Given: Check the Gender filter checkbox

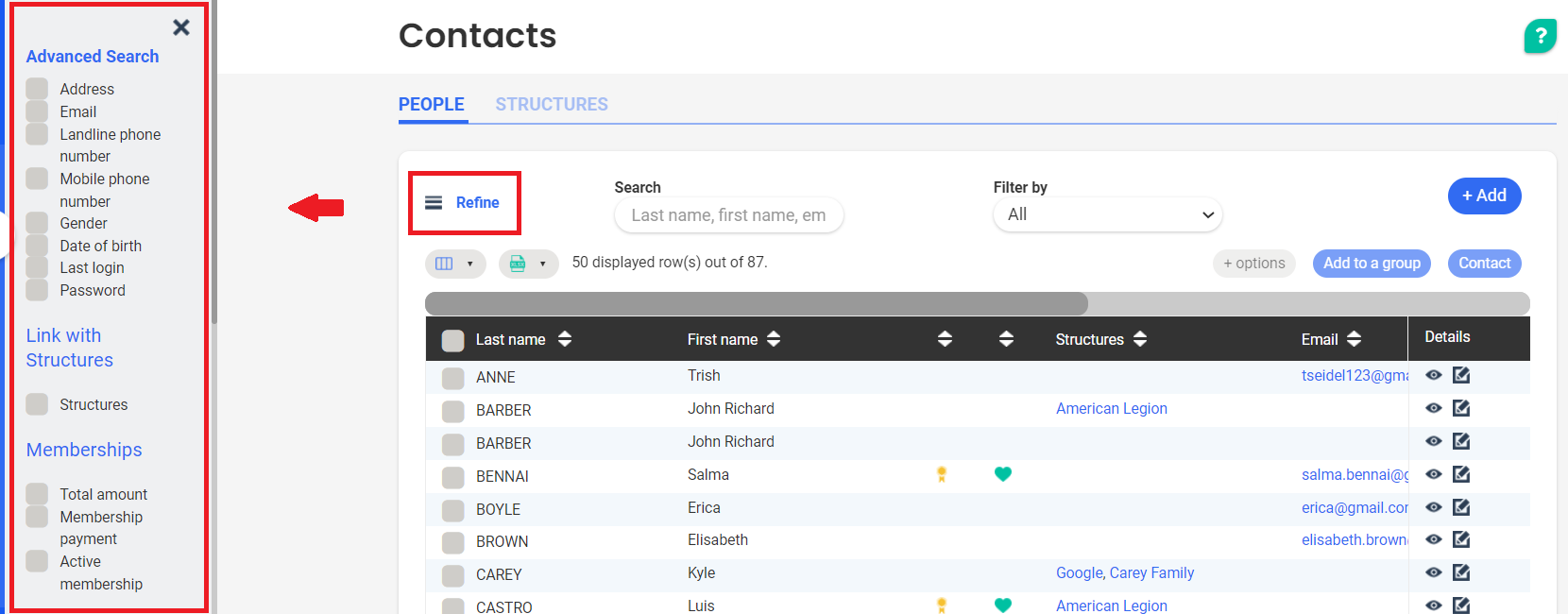Looking at the screenshot, I should 37,223.
